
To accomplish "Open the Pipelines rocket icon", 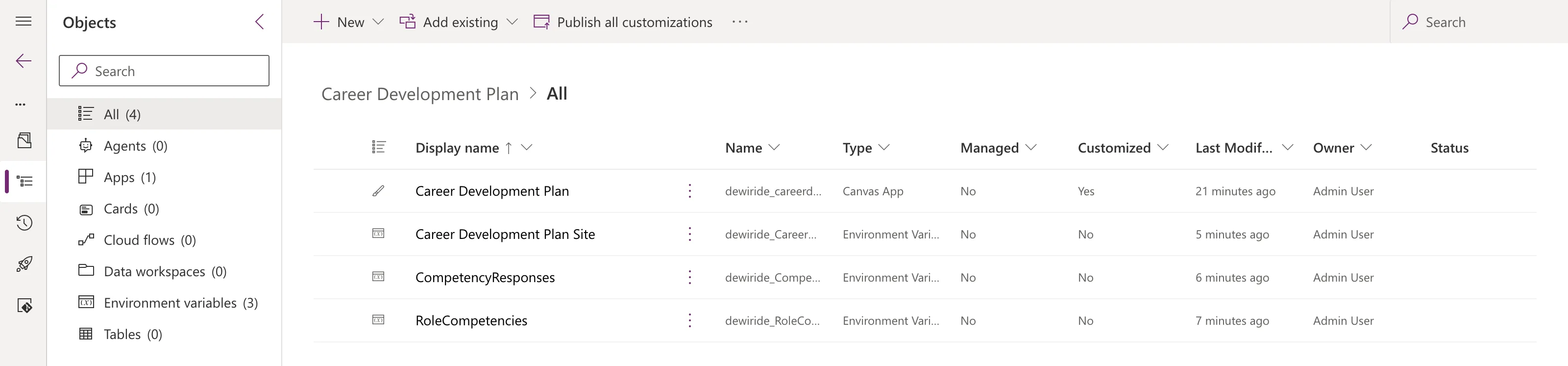I will [x=24, y=263].
